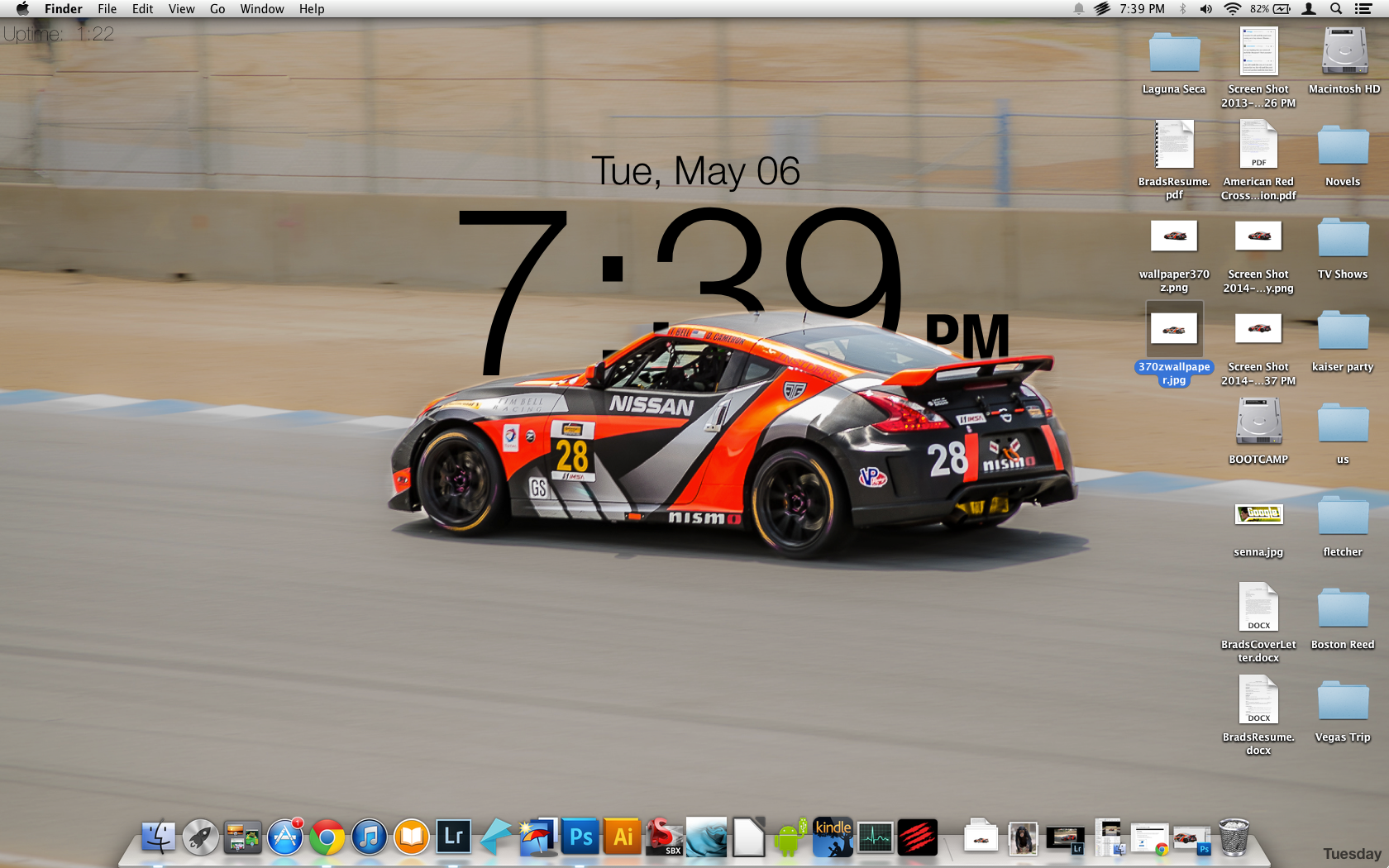Select BradsResume.pdf on the desktop
Viewport: 1389px width, 868px height.
point(1174,160)
